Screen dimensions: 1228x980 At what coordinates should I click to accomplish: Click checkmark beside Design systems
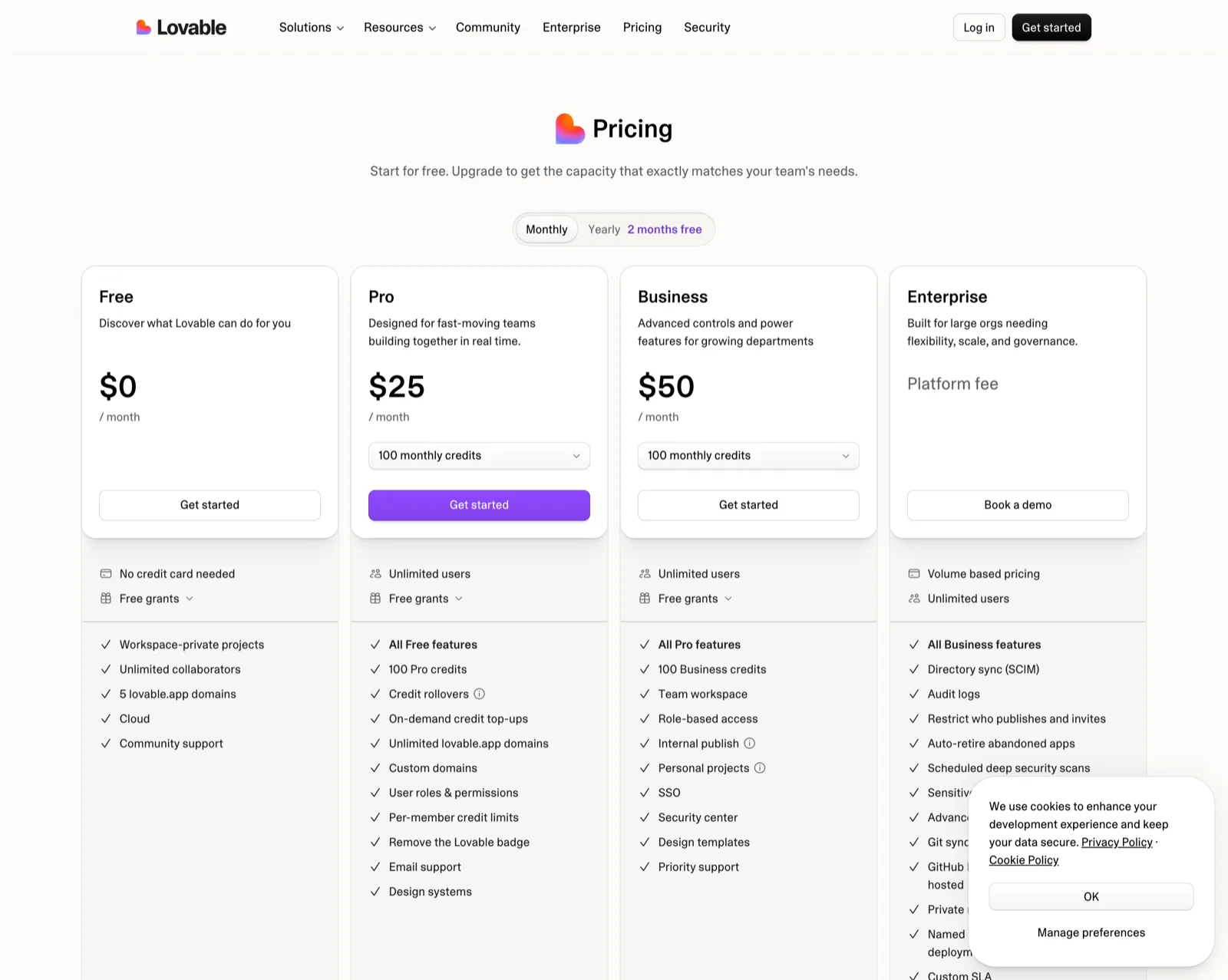375,892
